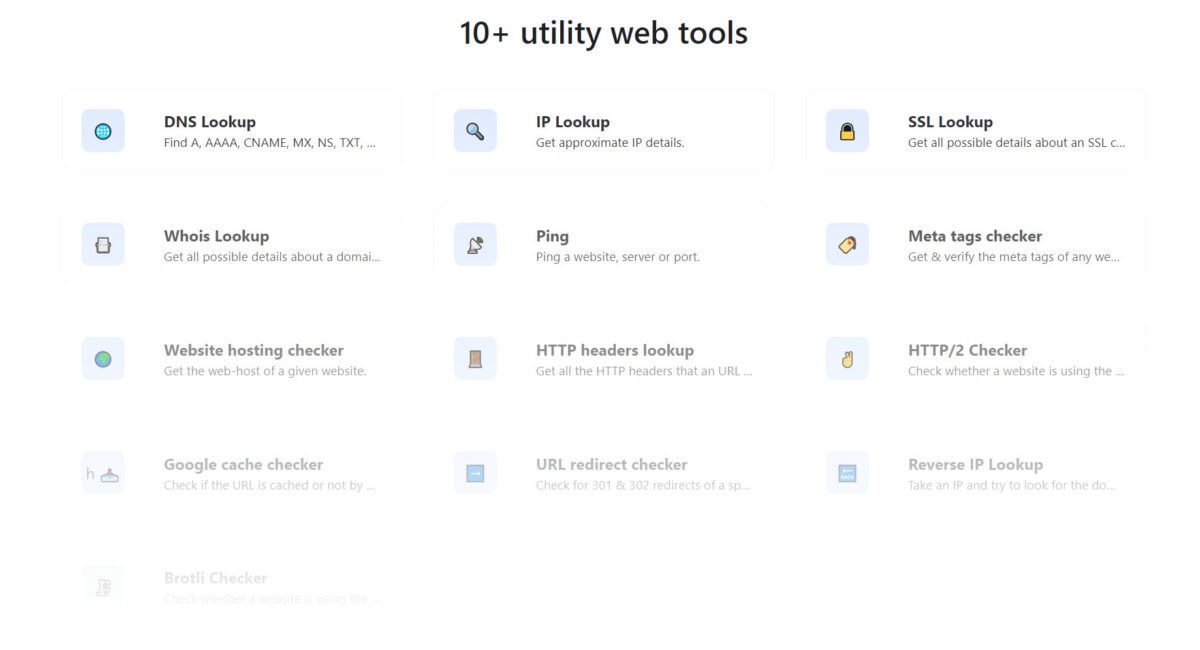The width and height of the screenshot is (1200, 650).
Task: Click the SSL Lookup padlock icon
Action: pyautogui.click(x=847, y=131)
